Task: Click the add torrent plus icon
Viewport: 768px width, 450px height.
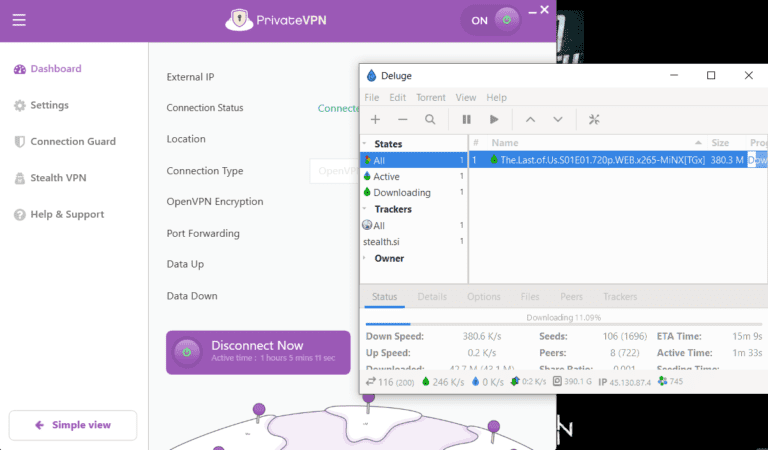Action: point(375,120)
